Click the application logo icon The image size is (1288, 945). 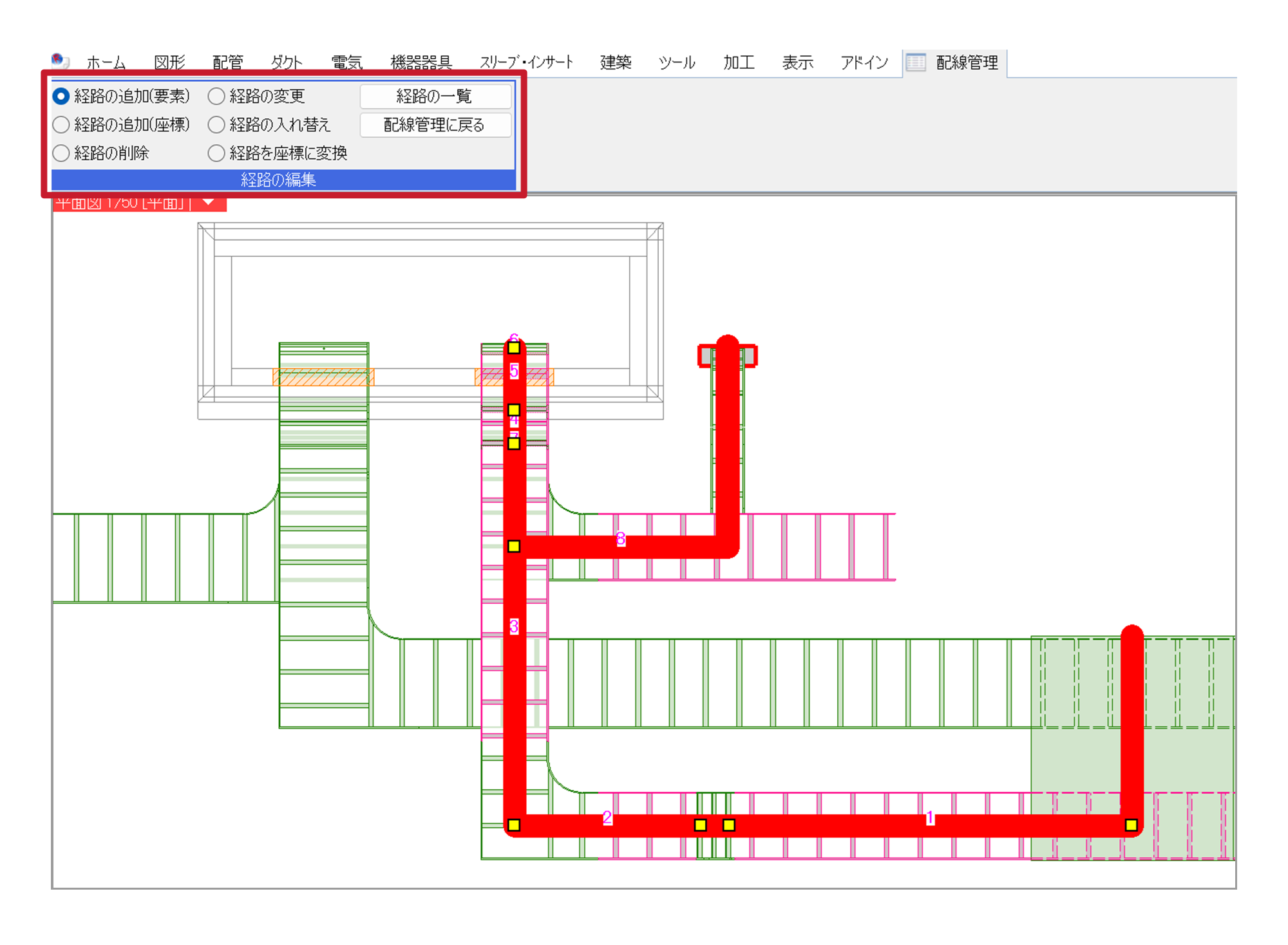pyautogui.click(x=60, y=61)
